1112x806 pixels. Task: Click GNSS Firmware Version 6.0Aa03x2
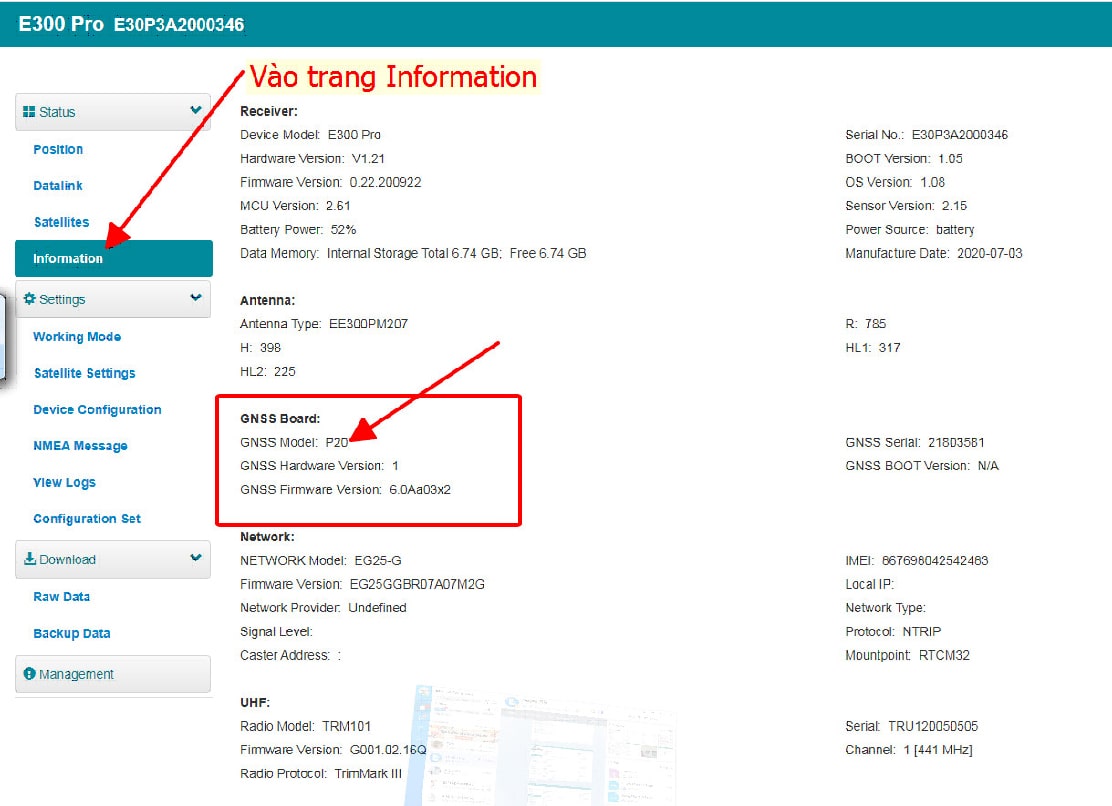pyautogui.click(x=420, y=490)
